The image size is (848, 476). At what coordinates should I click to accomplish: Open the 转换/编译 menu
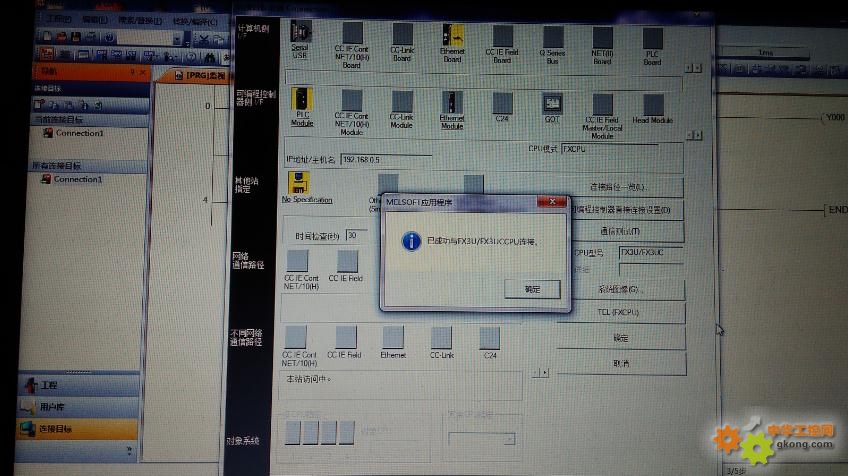195,22
